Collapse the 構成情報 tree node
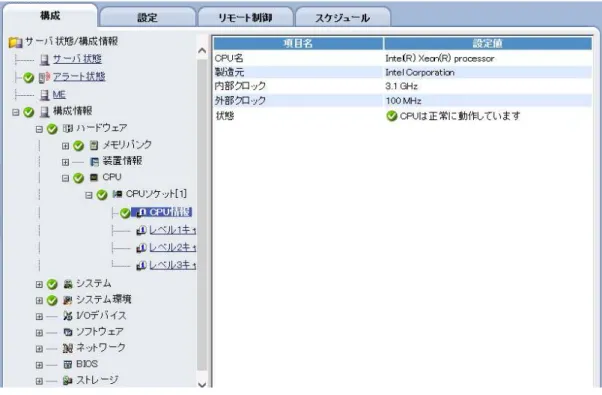Viewport: 602px width, 395px height. pos(15,112)
